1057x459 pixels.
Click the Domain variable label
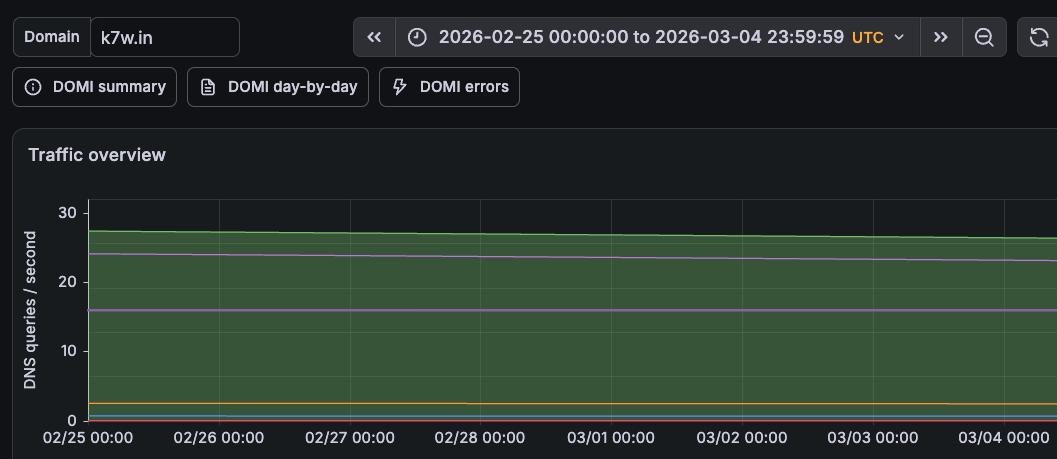52,37
